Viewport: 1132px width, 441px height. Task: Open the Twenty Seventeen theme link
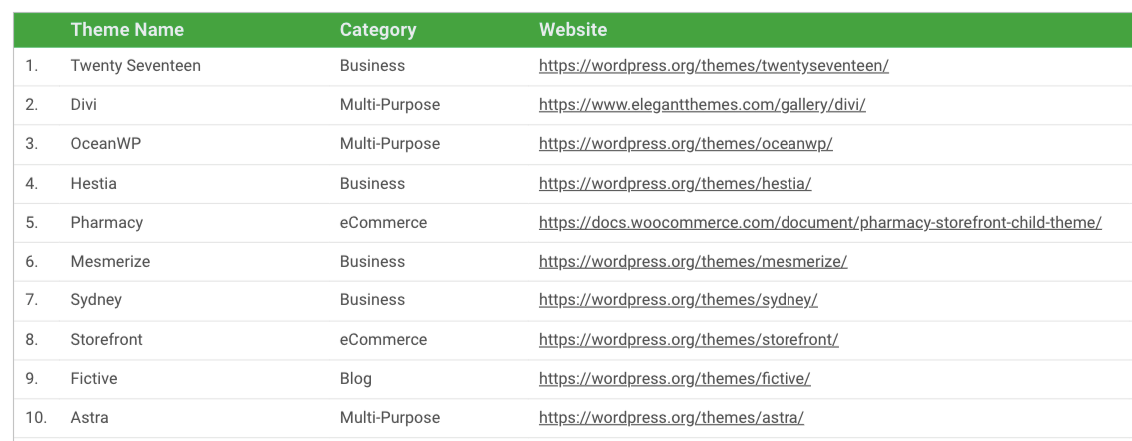[713, 66]
